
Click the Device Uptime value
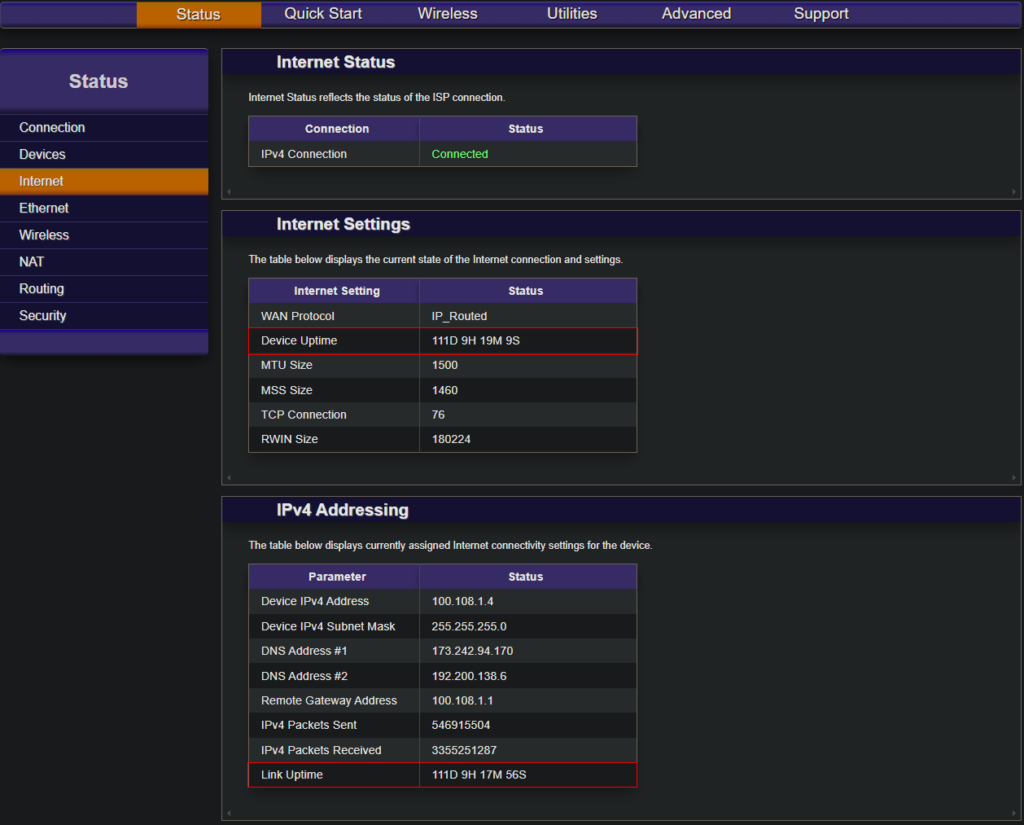[x=476, y=341]
